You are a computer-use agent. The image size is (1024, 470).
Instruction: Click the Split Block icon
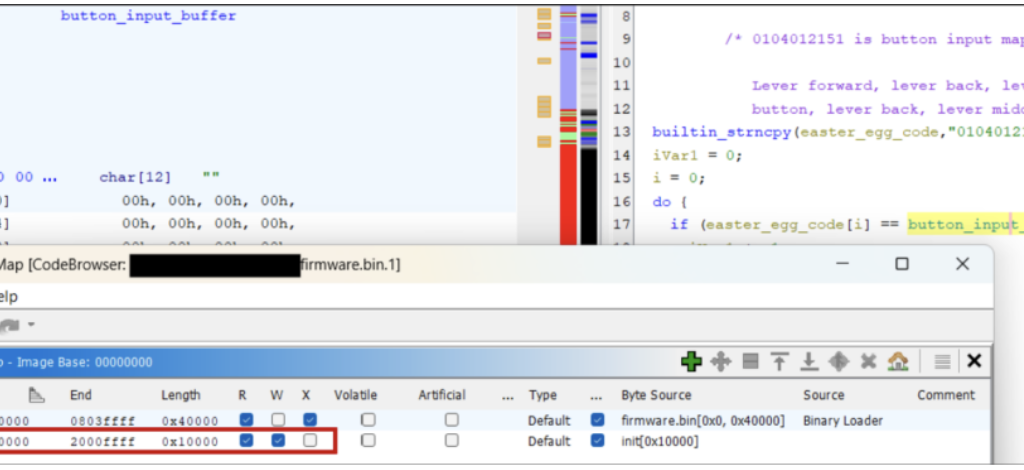(x=751, y=361)
